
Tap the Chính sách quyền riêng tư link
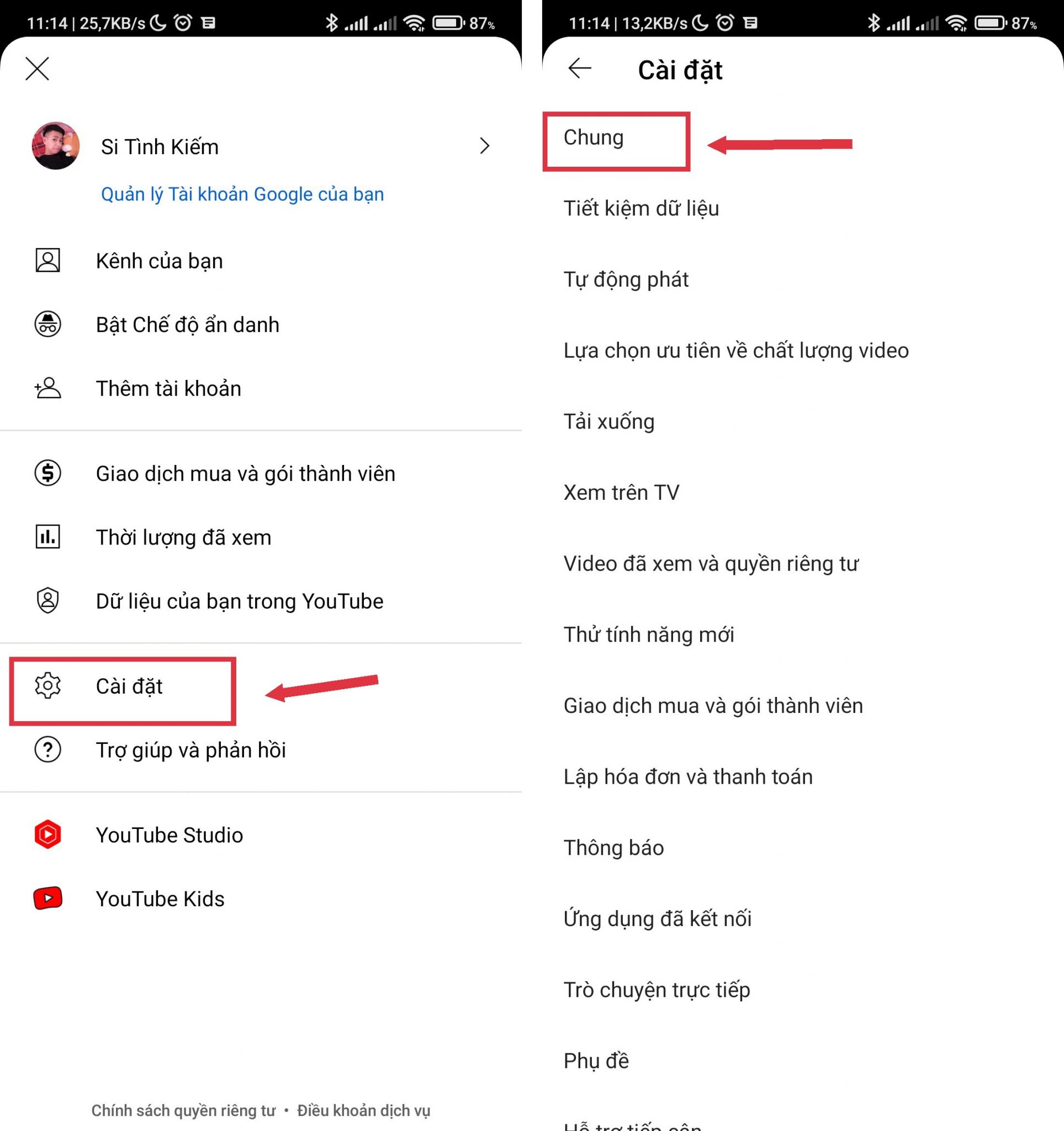(x=183, y=1110)
